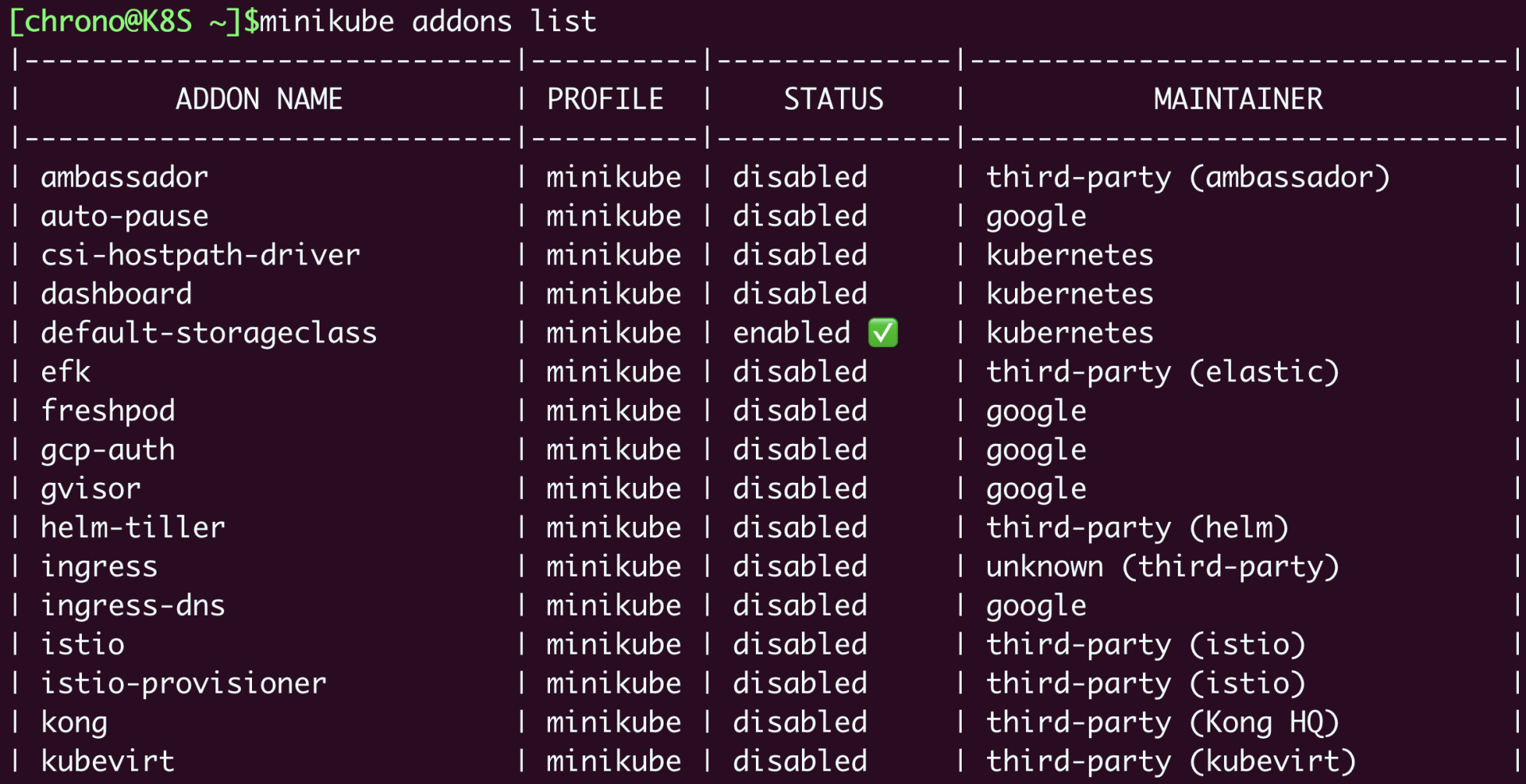The width and height of the screenshot is (1526, 784).
Task: Click the typed command 'minikube addons list'
Action: [428, 21]
